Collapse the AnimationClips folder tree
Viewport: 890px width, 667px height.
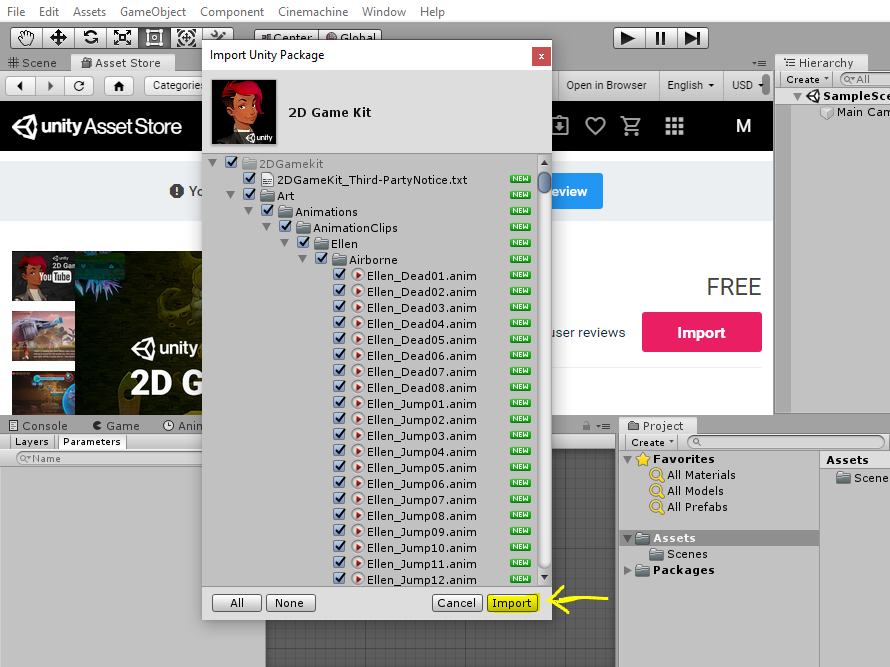point(267,227)
